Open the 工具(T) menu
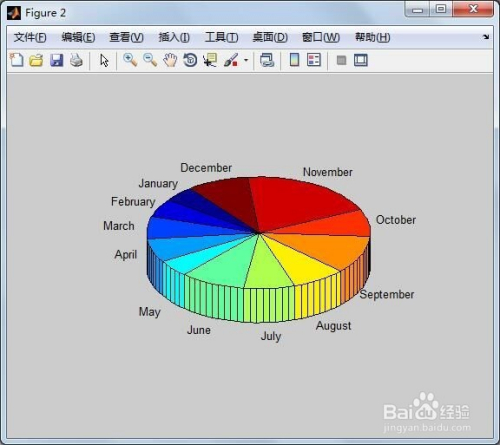 pyautogui.click(x=222, y=37)
